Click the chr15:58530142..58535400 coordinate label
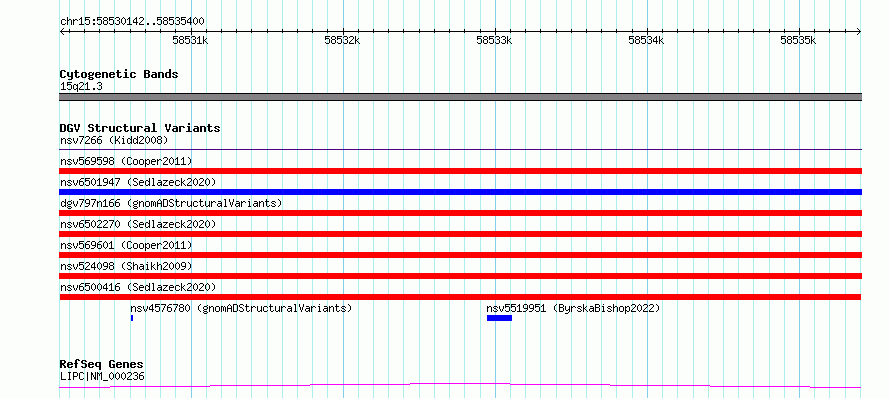 click(x=132, y=21)
